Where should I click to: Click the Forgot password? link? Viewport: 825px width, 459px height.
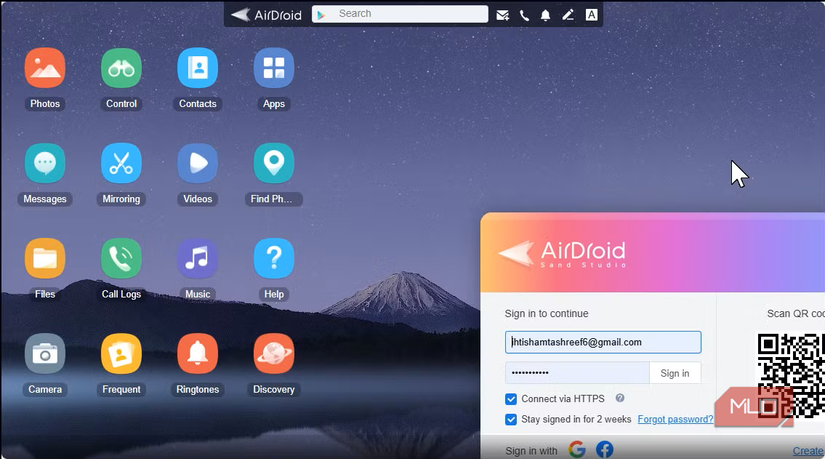tap(675, 420)
